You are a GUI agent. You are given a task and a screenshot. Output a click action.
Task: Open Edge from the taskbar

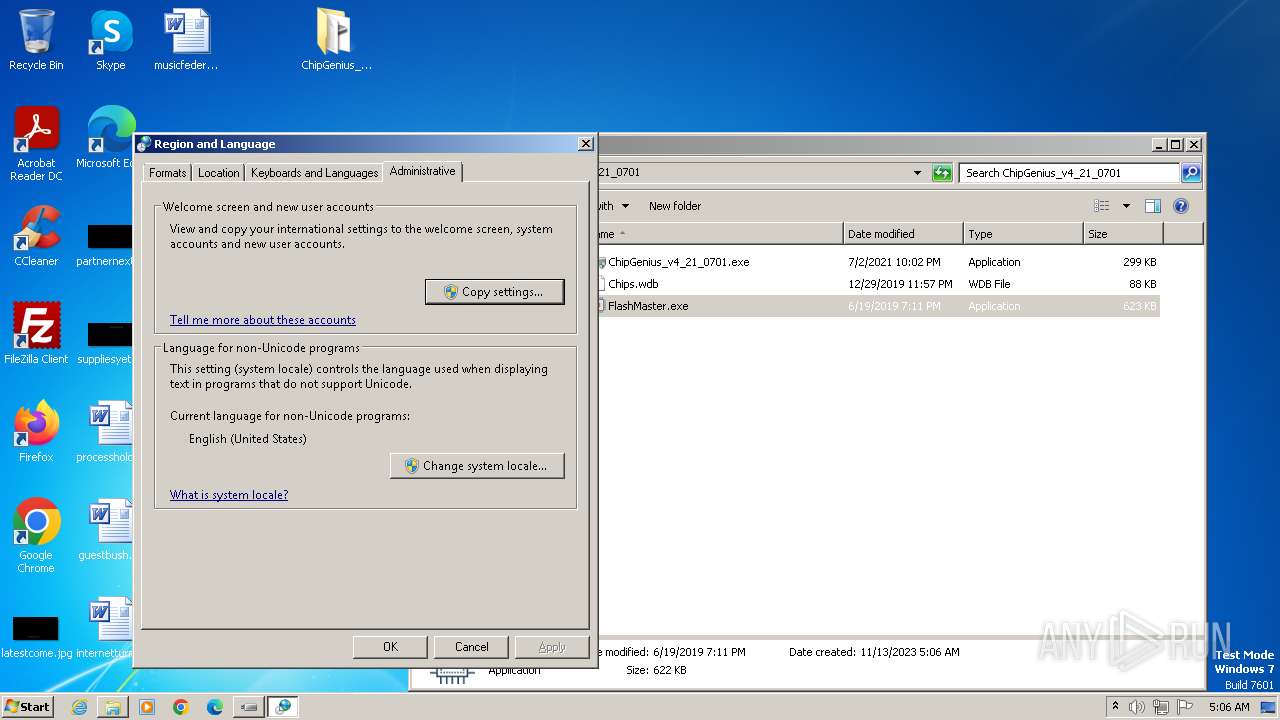click(215, 707)
